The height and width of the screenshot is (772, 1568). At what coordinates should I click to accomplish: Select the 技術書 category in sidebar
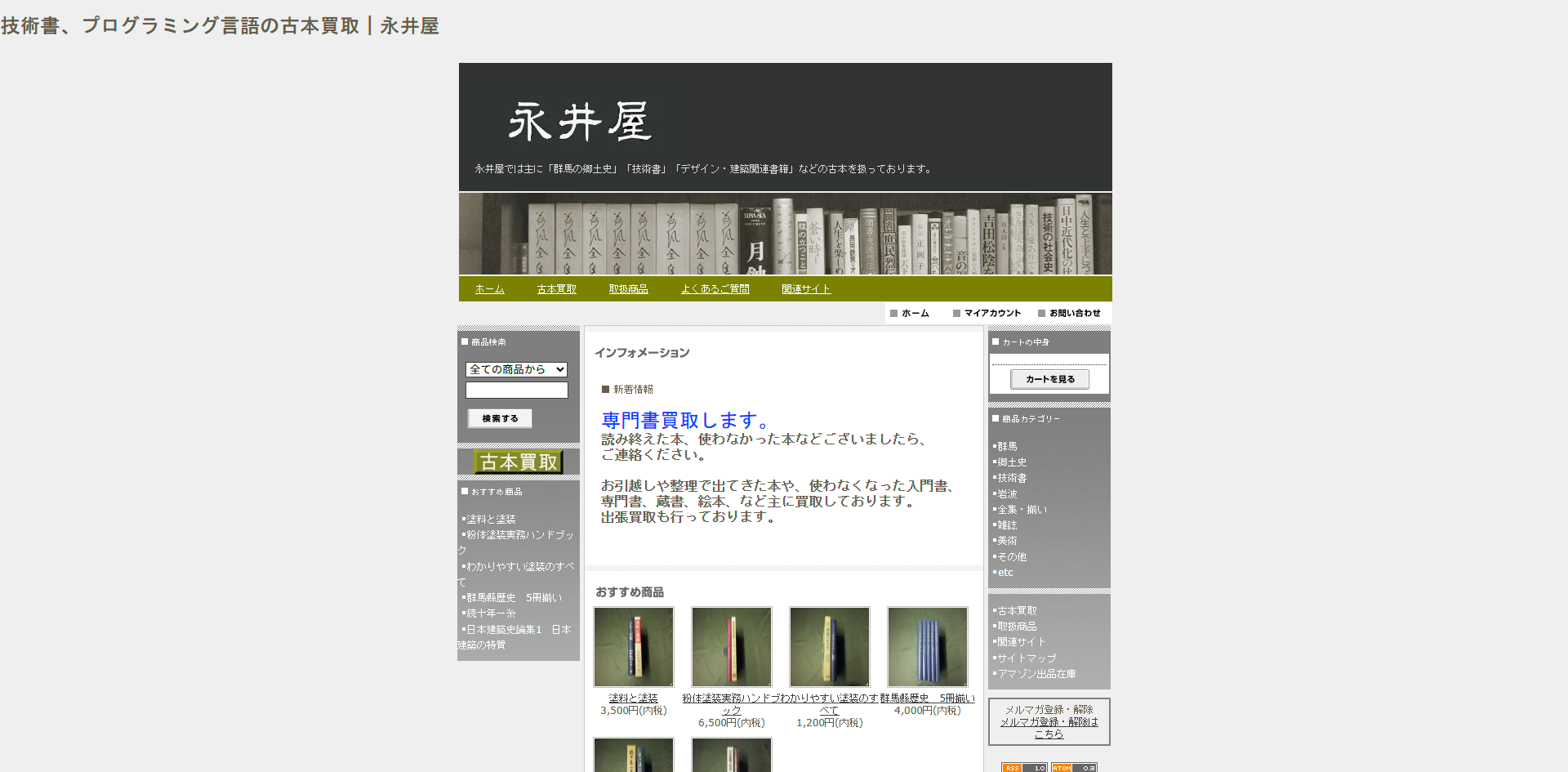(x=1012, y=478)
